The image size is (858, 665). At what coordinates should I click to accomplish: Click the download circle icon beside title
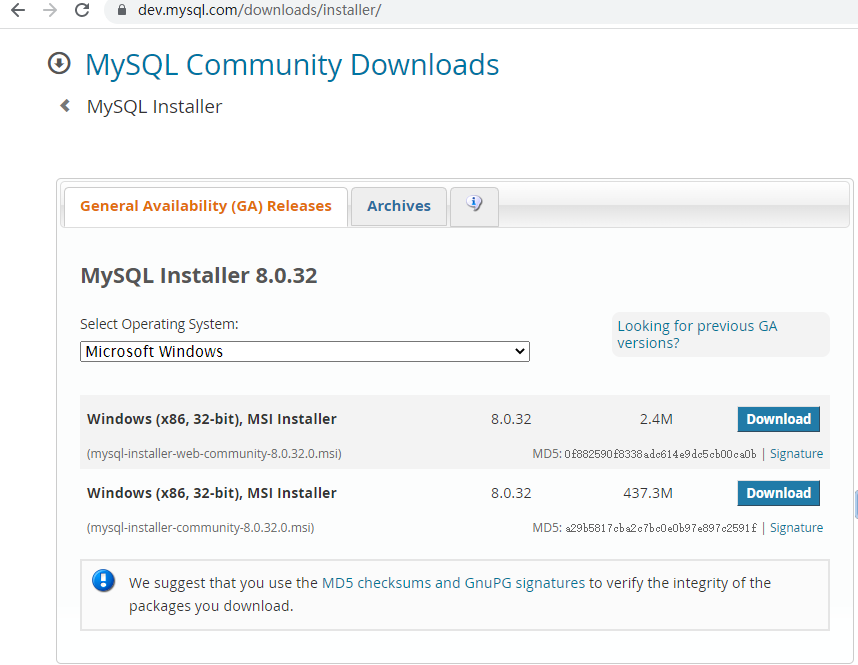59,63
